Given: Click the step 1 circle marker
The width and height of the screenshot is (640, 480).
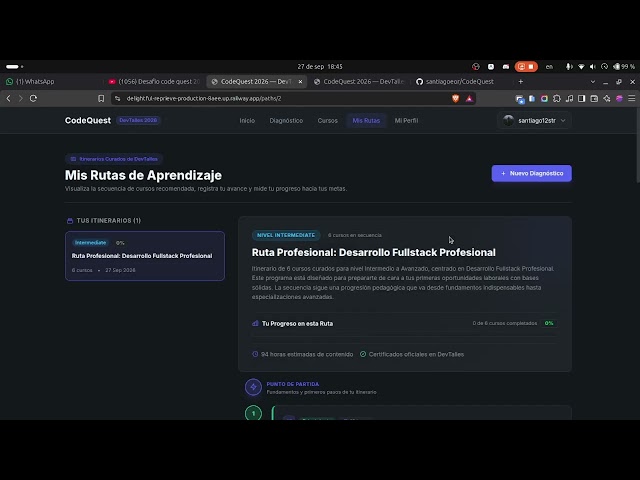Looking at the screenshot, I should (x=253, y=413).
